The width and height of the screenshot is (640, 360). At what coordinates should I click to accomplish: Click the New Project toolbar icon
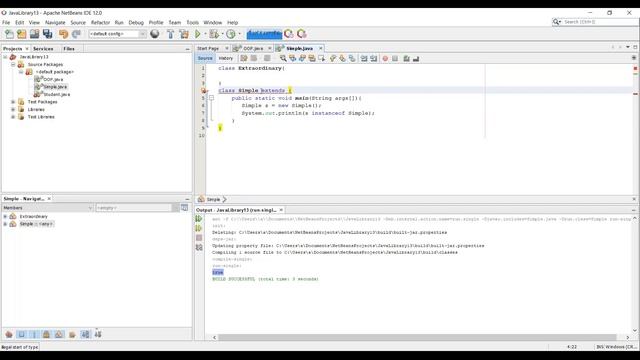[22, 34]
